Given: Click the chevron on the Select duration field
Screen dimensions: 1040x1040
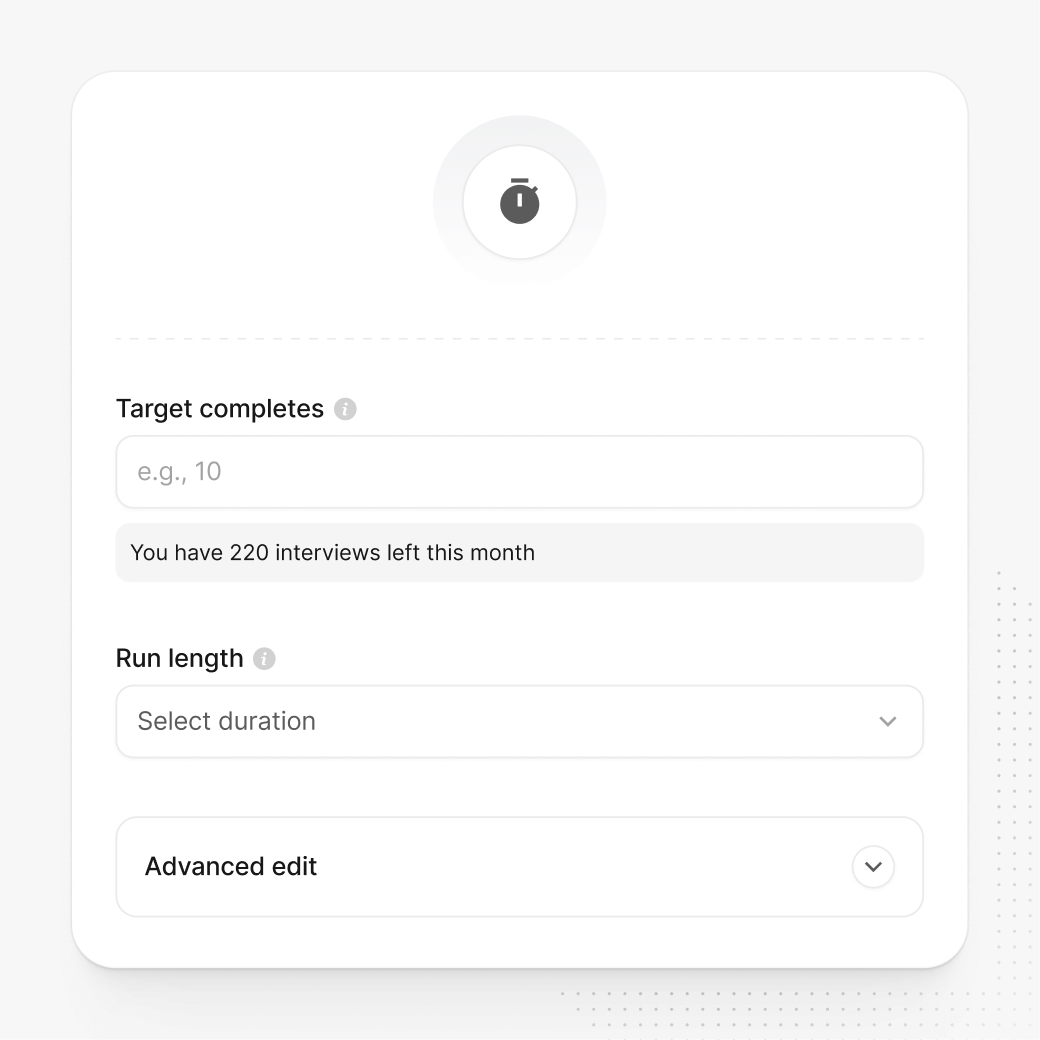Looking at the screenshot, I should tap(888, 721).
